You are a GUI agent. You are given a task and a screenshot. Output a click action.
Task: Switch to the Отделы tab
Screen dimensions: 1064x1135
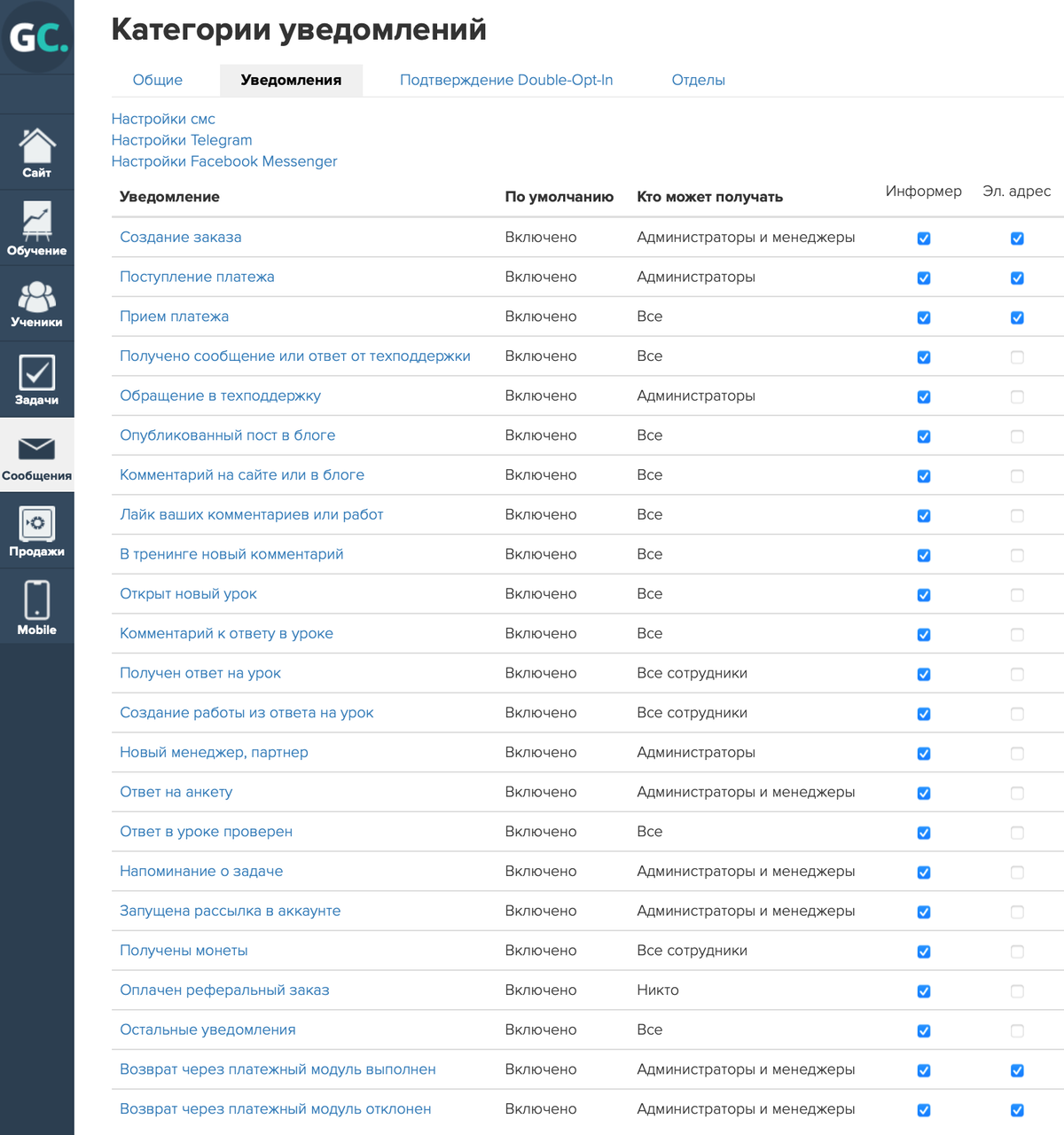tap(698, 80)
